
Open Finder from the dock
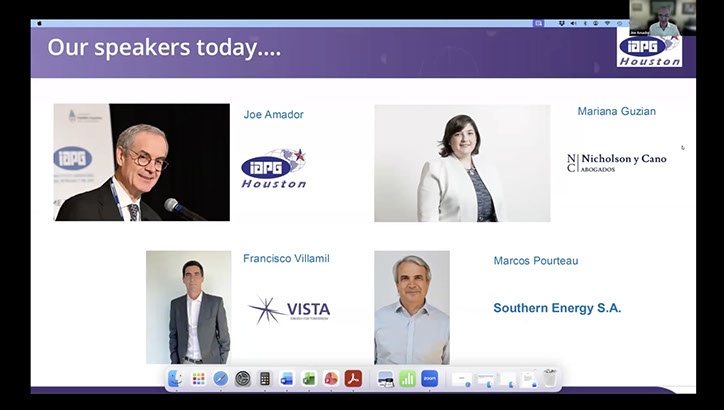tap(176, 379)
